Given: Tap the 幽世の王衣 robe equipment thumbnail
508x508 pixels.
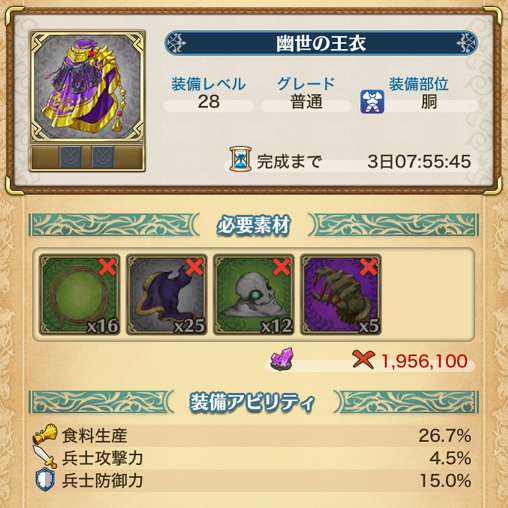Looking at the screenshot, I should 87,86.
